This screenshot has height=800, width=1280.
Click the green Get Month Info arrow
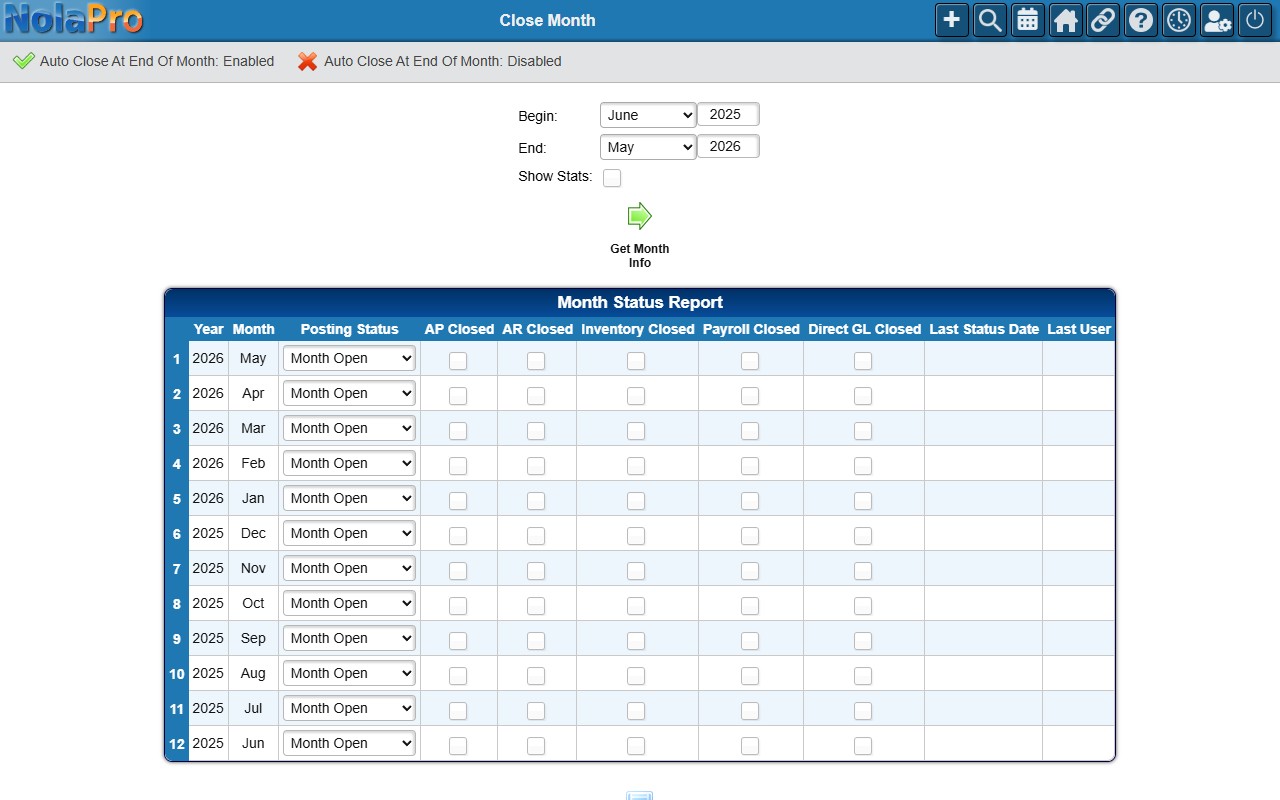pyautogui.click(x=639, y=216)
